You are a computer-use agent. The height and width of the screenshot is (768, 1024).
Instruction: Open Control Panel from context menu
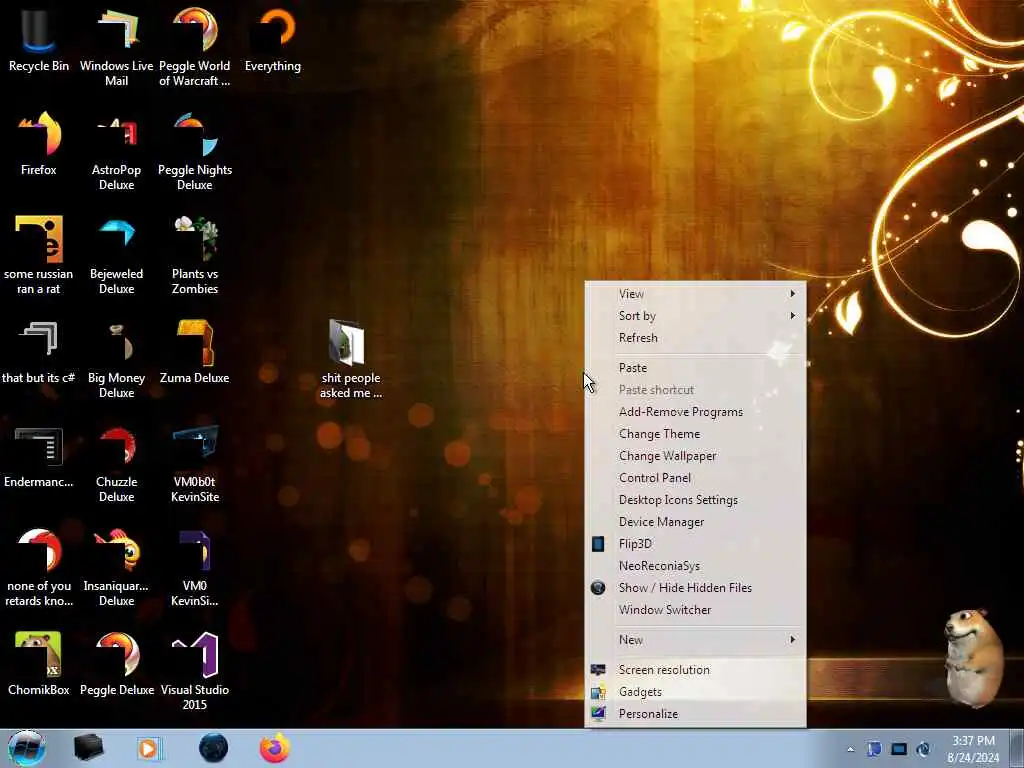696,478
